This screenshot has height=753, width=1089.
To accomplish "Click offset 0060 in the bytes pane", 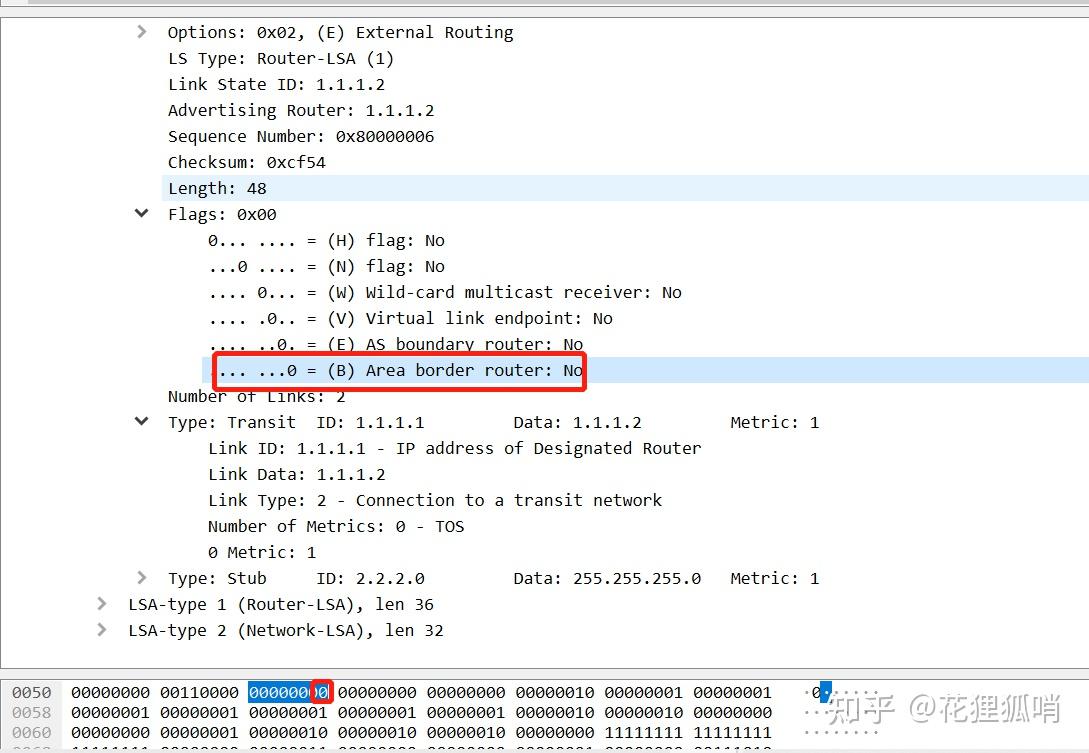I will click(x=31, y=732).
